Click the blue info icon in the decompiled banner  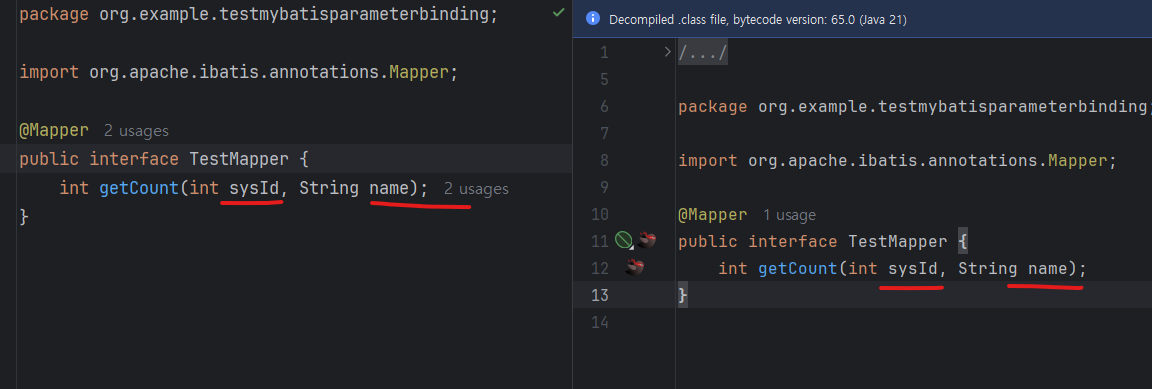click(x=592, y=19)
